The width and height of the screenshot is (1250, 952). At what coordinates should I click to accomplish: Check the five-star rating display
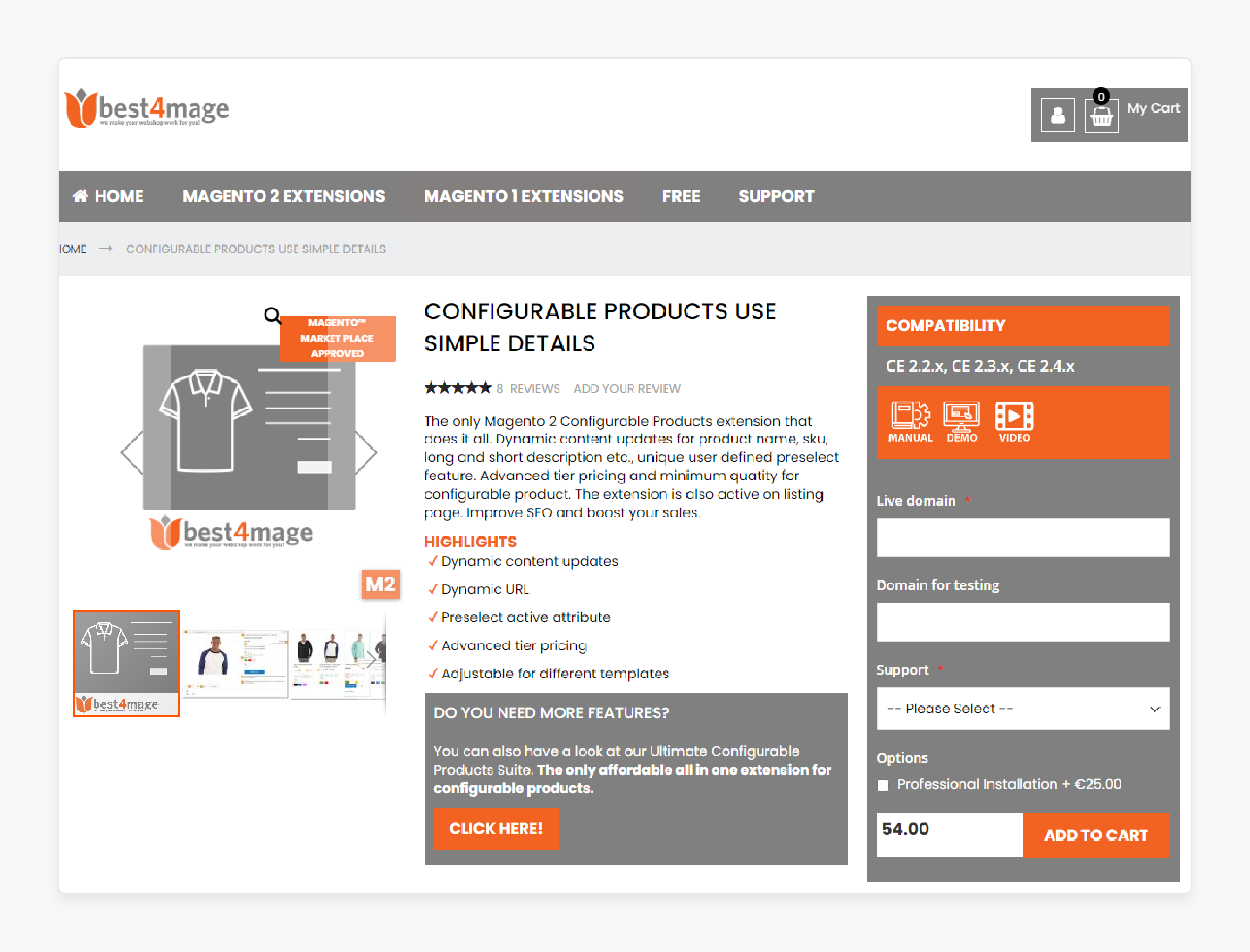click(455, 388)
